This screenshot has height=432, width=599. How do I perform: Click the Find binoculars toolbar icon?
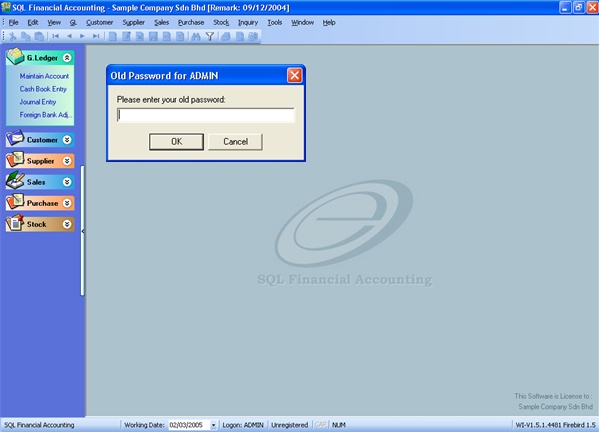pyautogui.click(x=196, y=37)
